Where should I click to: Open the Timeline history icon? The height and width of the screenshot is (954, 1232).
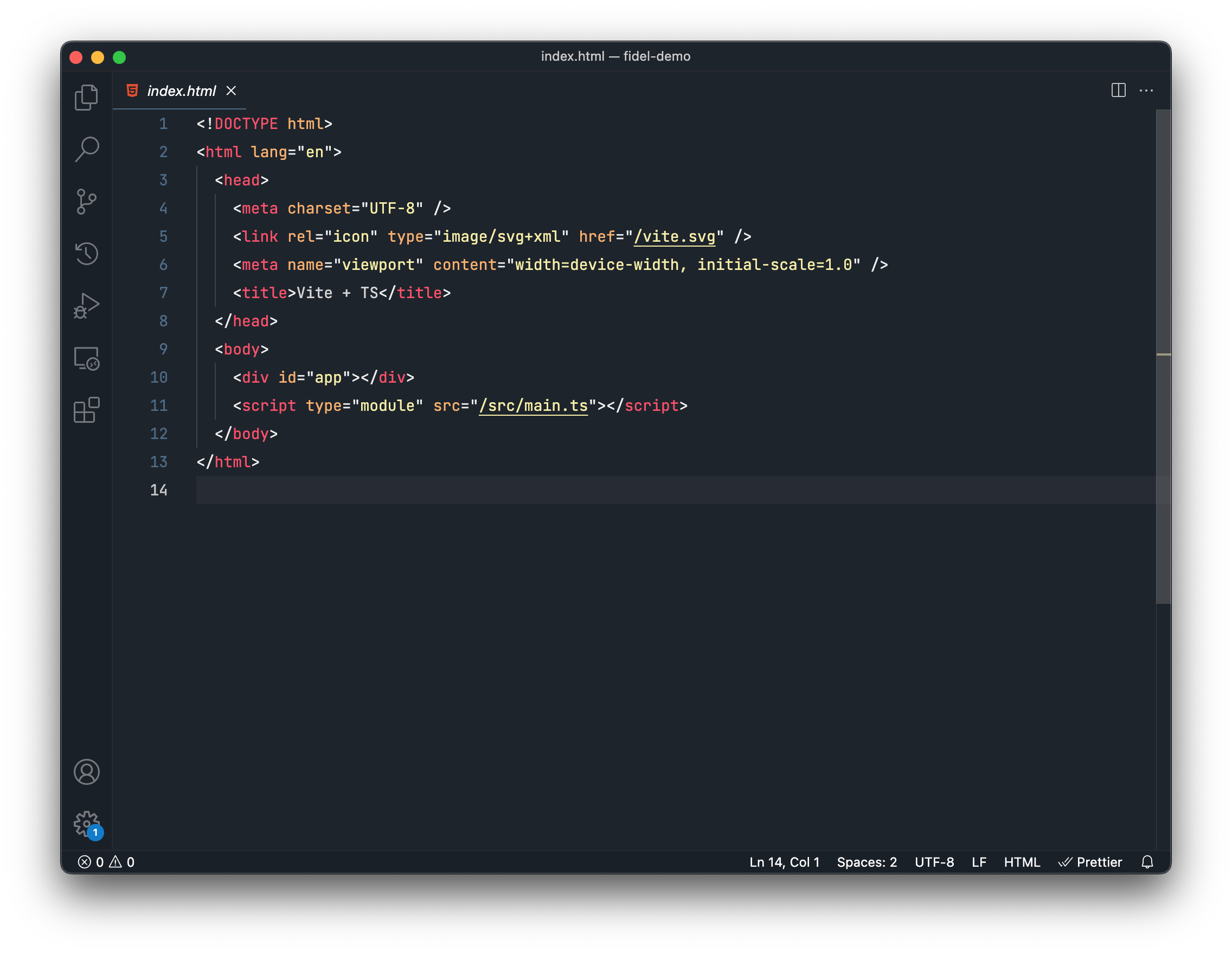point(86,253)
